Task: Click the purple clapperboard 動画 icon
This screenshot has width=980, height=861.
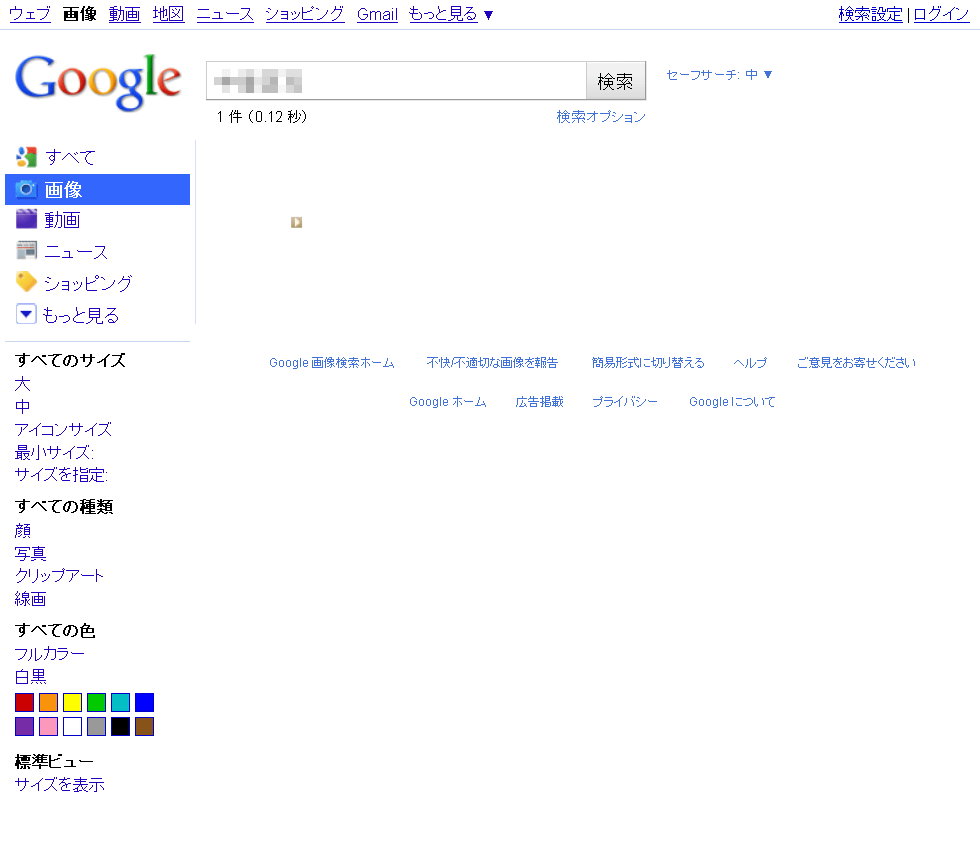Action: pos(26,219)
